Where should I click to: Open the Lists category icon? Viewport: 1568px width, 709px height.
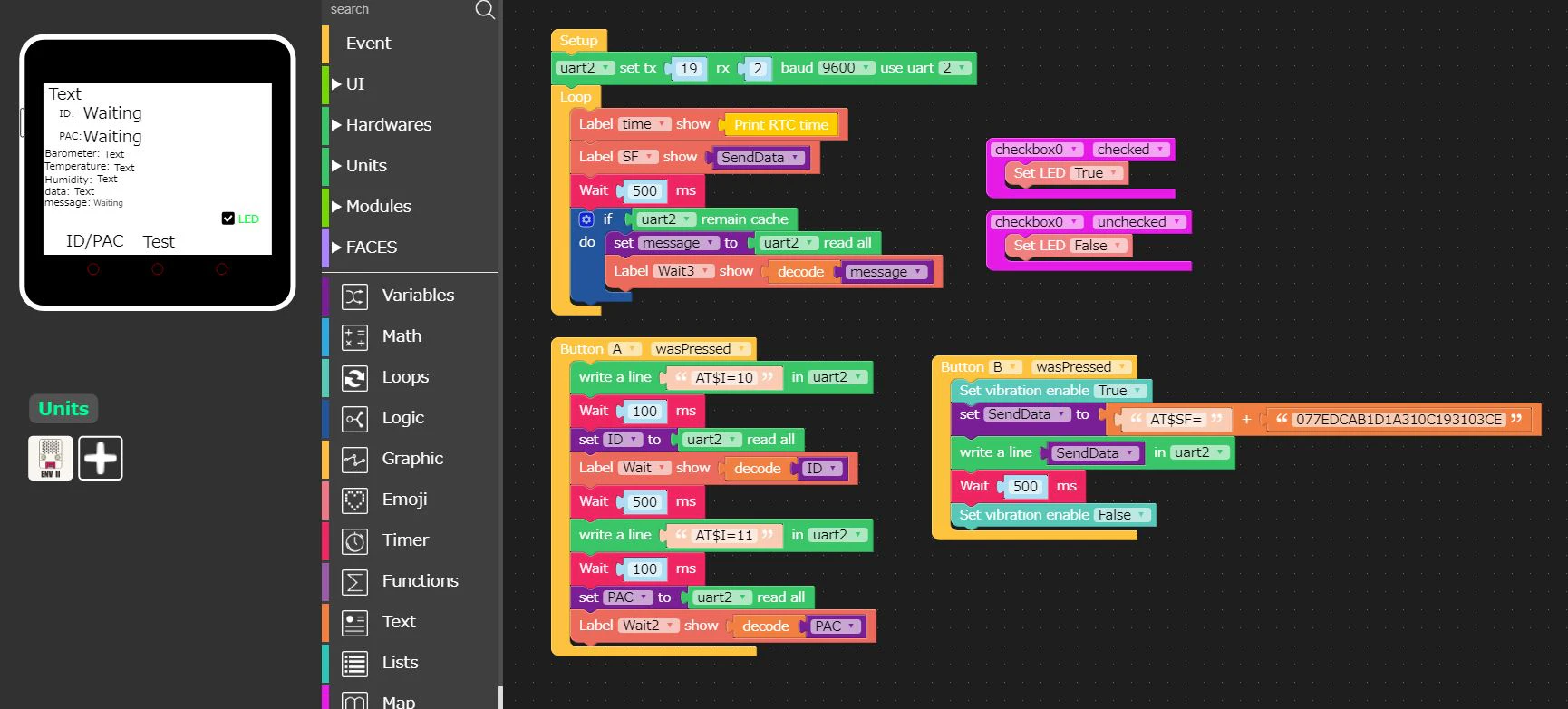tap(354, 663)
